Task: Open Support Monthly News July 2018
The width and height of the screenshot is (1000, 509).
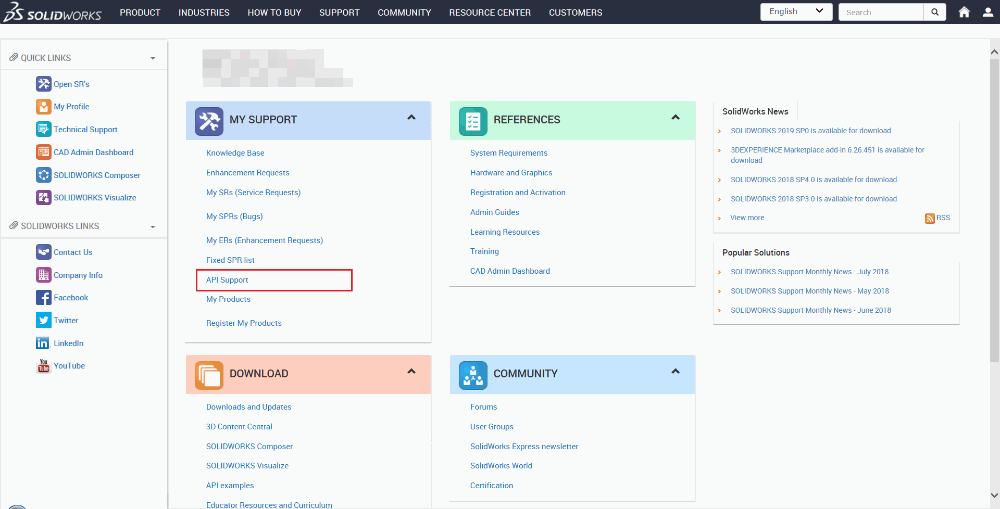Action: click(809, 272)
